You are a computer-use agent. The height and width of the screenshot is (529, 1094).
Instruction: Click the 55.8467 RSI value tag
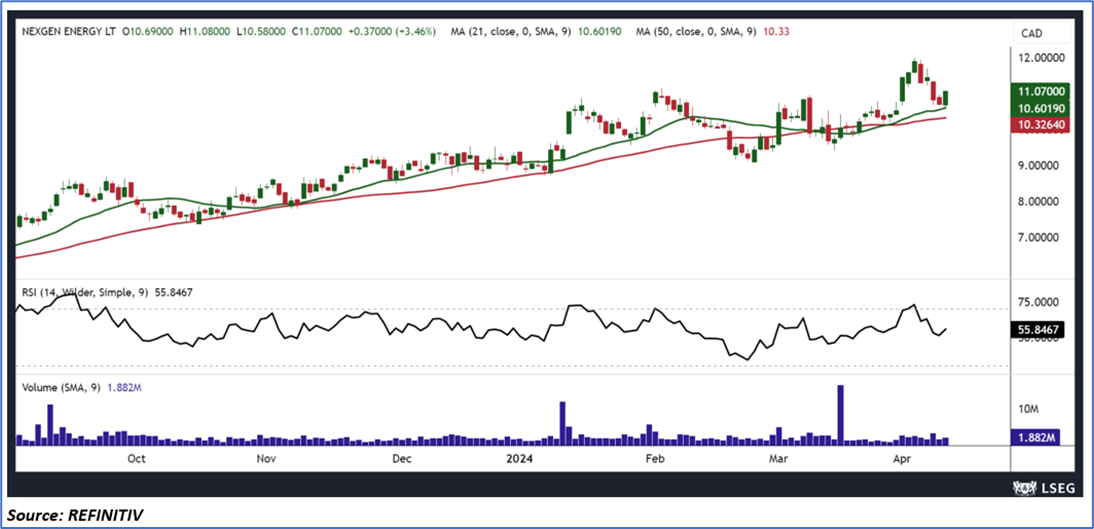pos(1037,329)
